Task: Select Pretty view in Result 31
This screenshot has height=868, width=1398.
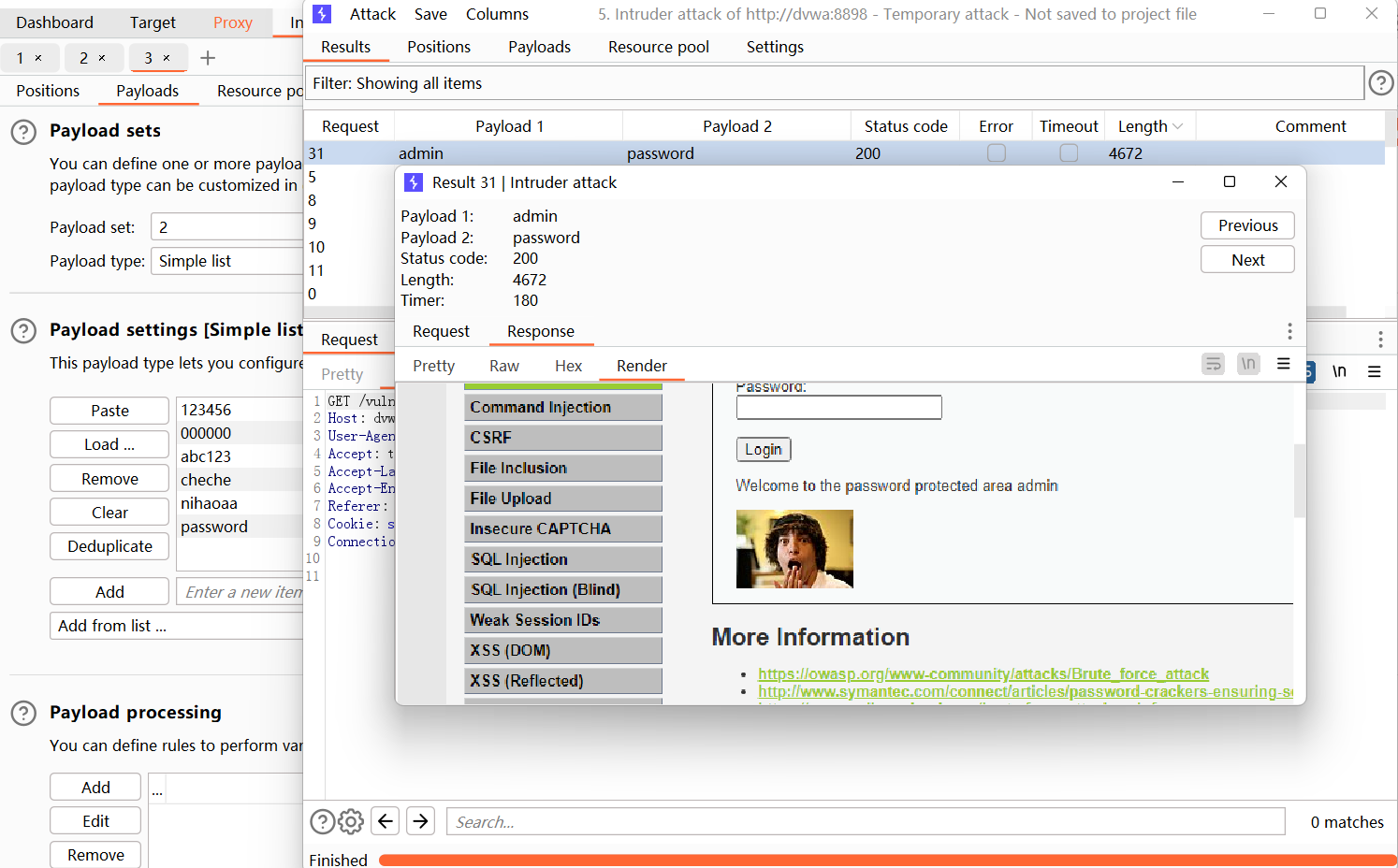Action: 433,366
